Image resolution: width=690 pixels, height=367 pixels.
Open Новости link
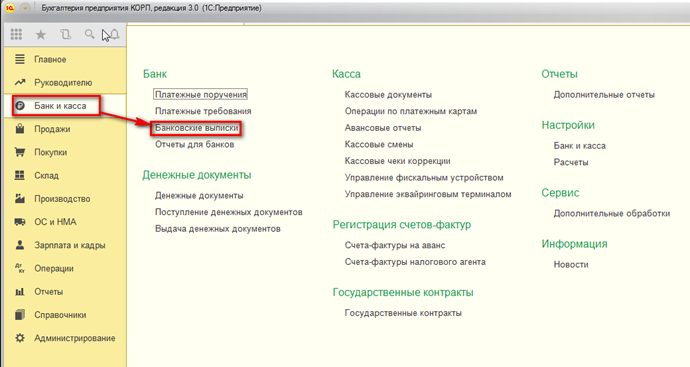(571, 264)
